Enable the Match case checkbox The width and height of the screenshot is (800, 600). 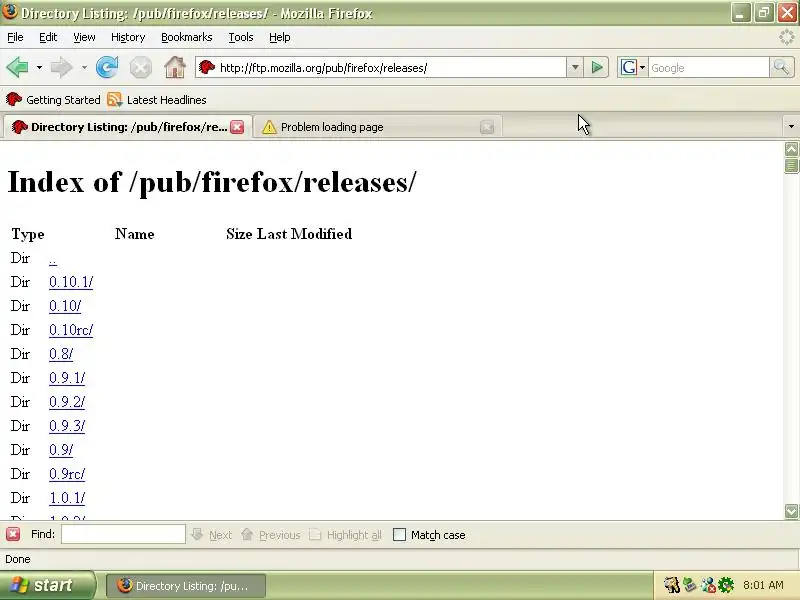(399, 535)
